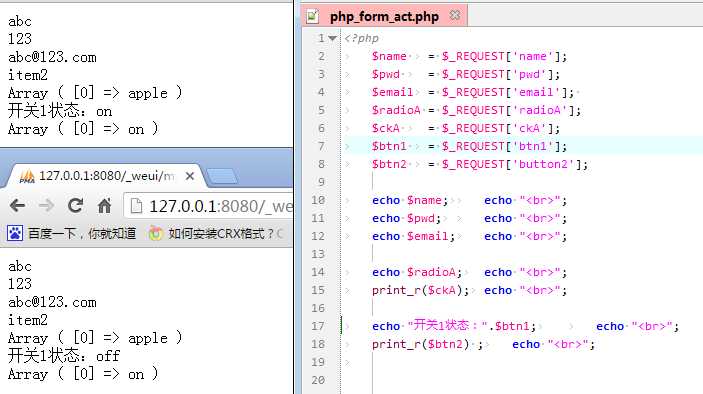Select the php_form_act.php editor tab
The width and height of the screenshot is (703, 394).
384,17
